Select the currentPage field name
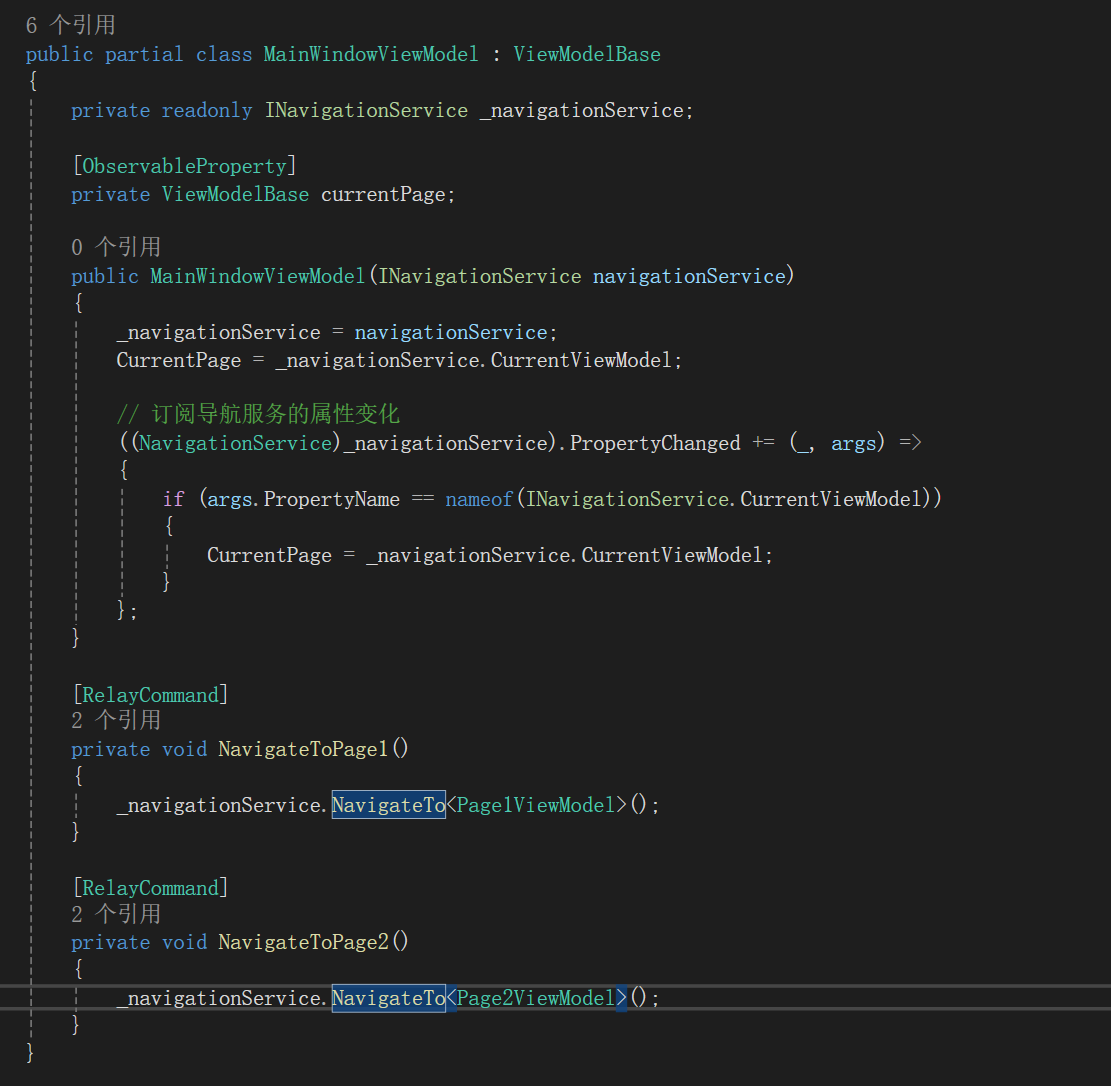Viewport: 1111px width, 1086px height. (384, 194)
